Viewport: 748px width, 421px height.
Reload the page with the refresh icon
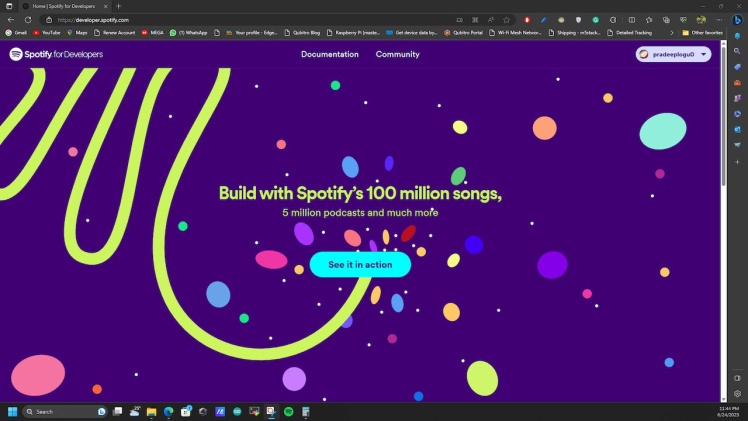click(28, 20)
